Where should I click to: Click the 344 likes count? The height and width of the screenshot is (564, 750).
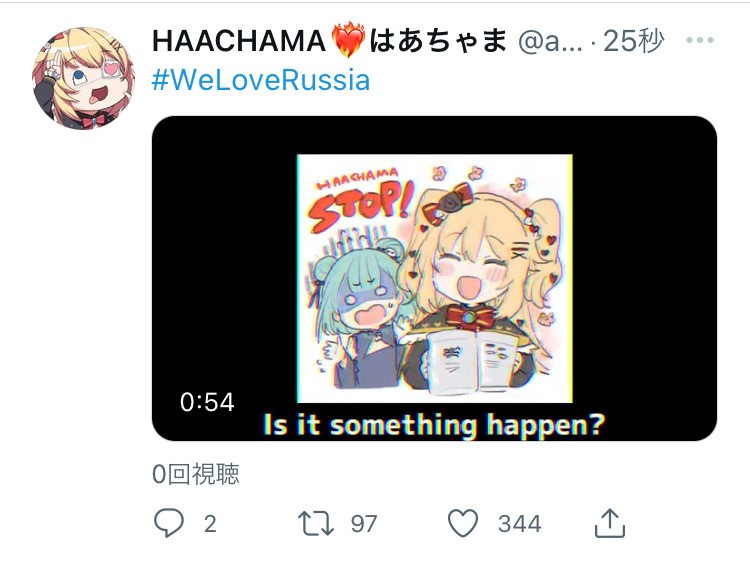coord(519,524)
